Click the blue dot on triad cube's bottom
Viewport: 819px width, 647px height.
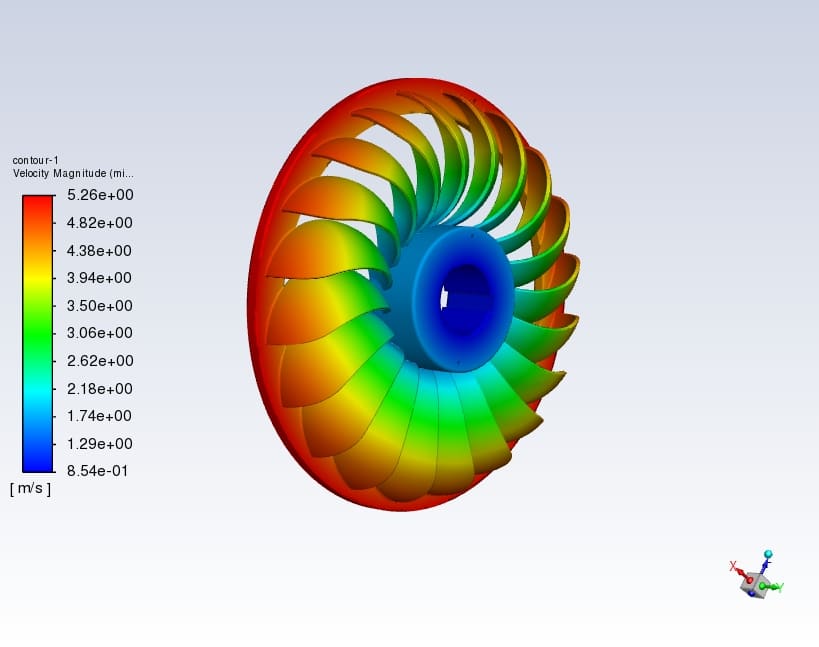pos(752,593)
